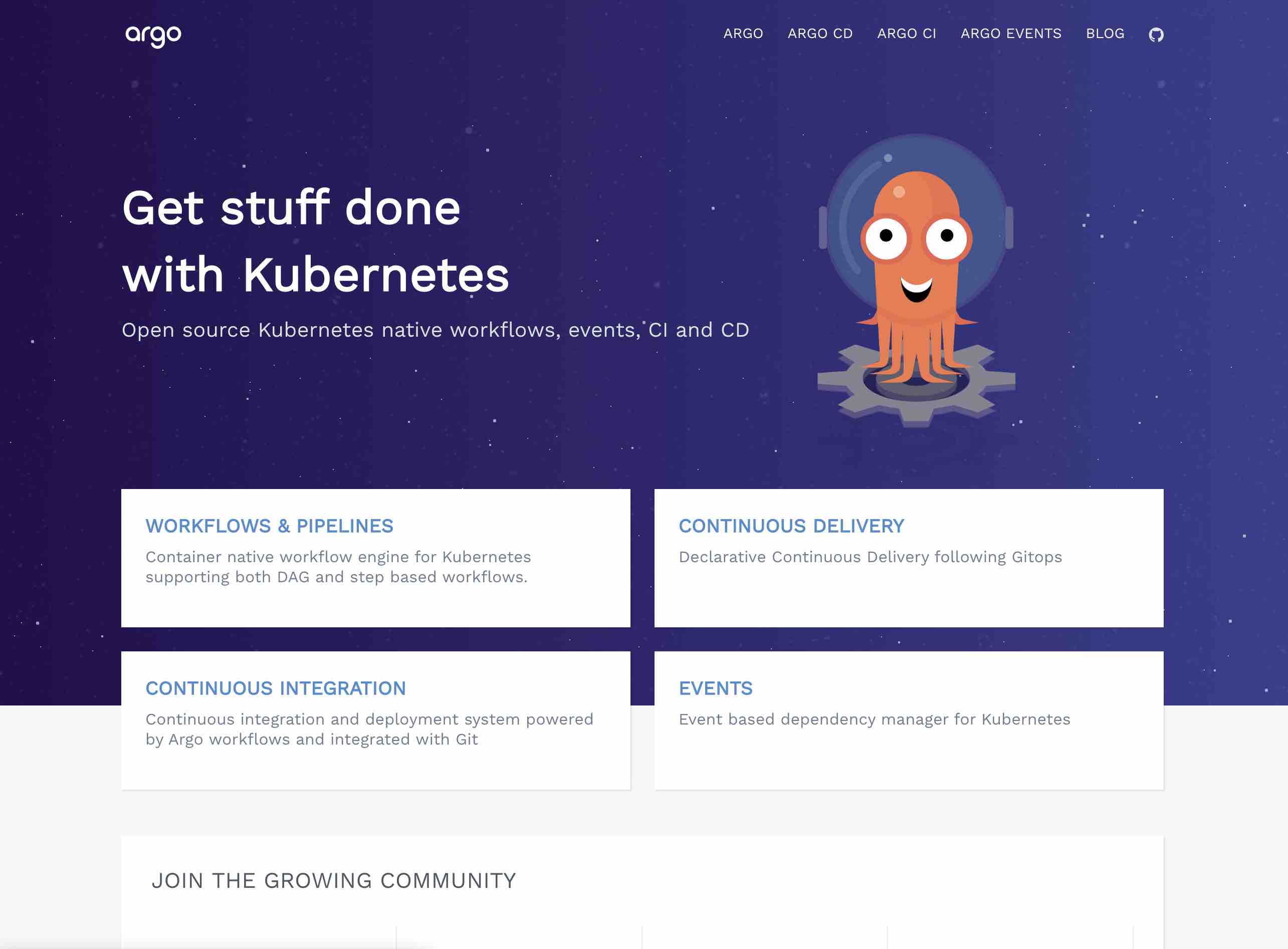
Task: Open the ARGO nav menu item
Action: point(743,34)
